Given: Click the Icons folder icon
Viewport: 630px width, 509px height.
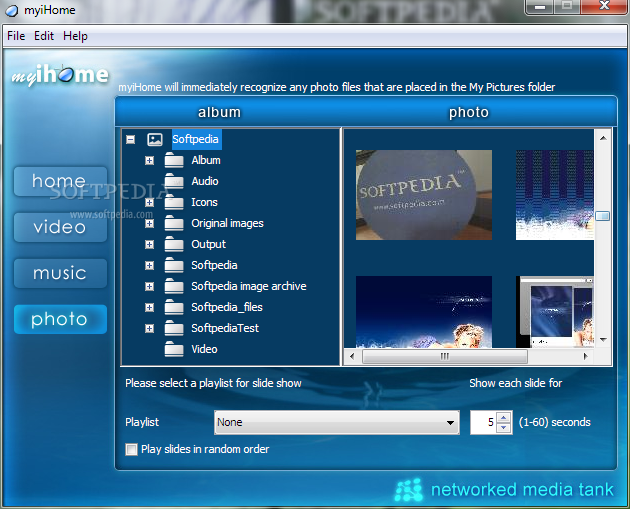Looking at the screenshot, I should 174,202.
